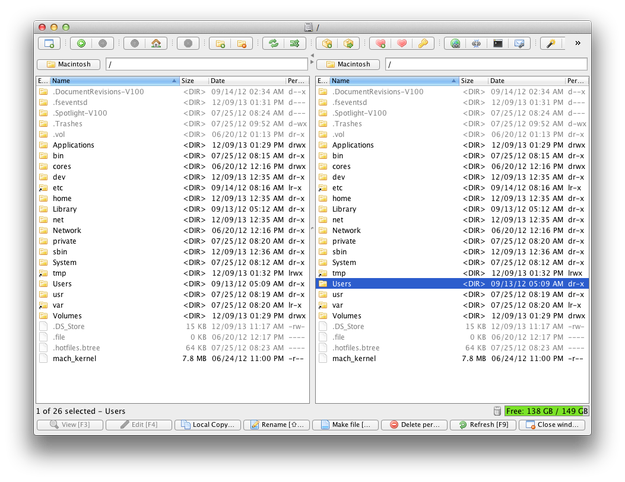Sort right panel by Name column header
The height and width of the screenshot is (482, 625).
tap(394, 81)
